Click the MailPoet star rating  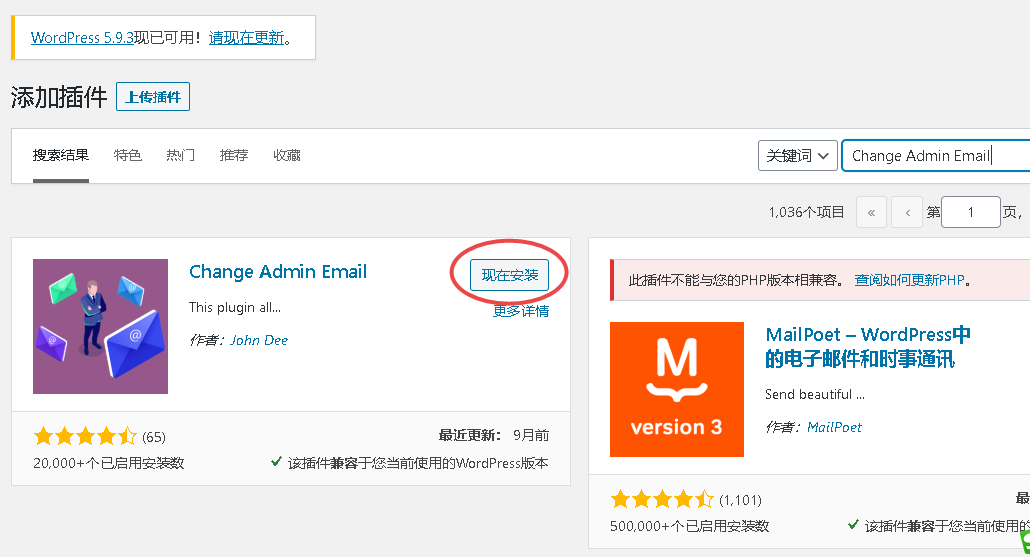[661, 498]
